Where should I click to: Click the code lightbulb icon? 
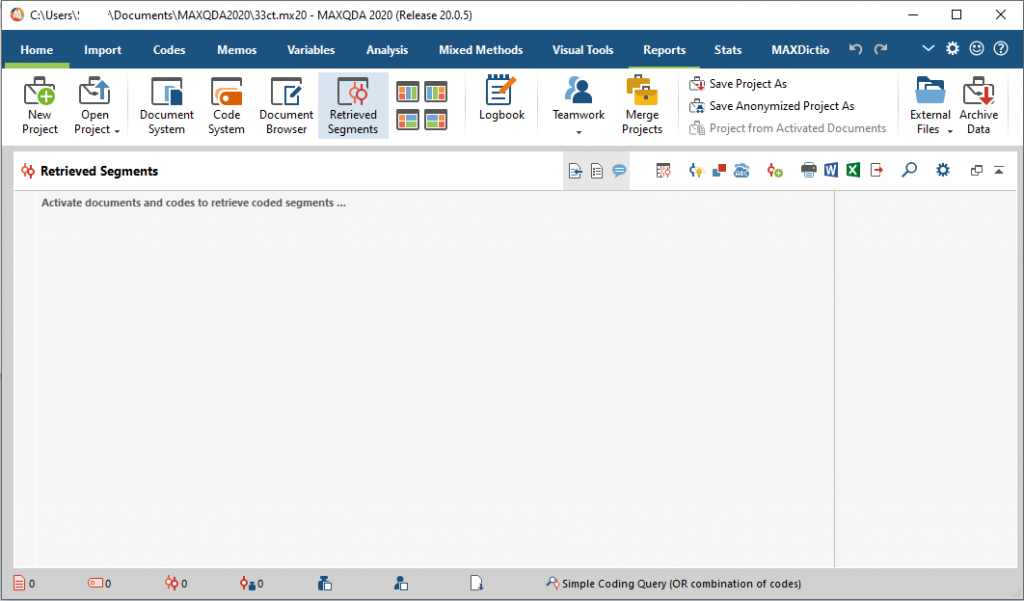point(696,171)
